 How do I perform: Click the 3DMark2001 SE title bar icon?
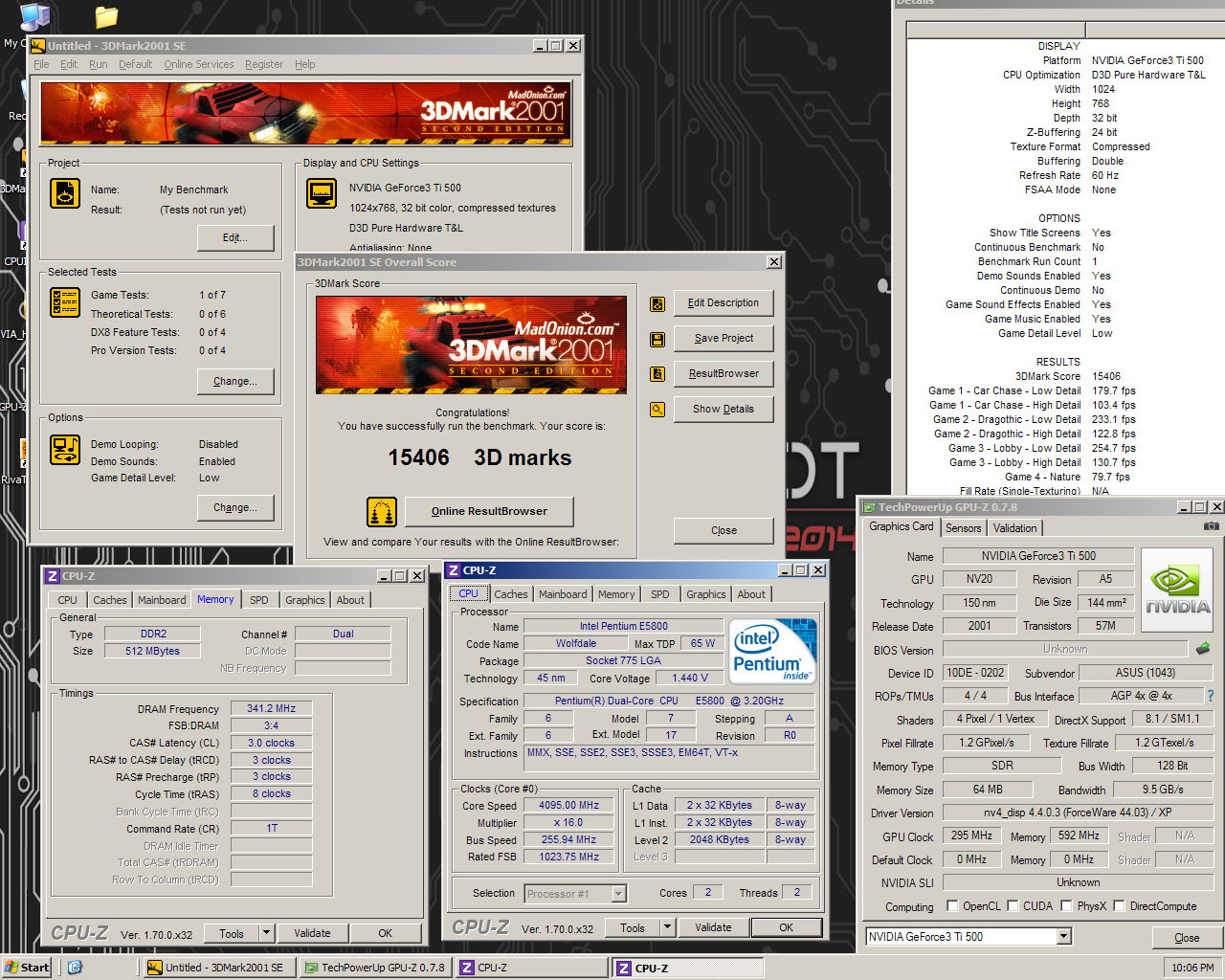38,45
